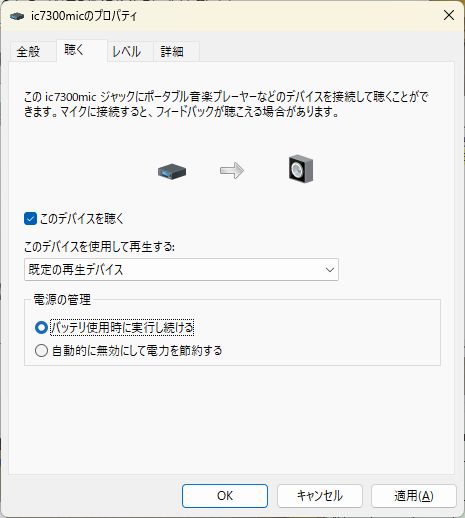Screen dimensions: 465x518
Task: Click the このデバイスを聴く label text
Action: point(82,219)
